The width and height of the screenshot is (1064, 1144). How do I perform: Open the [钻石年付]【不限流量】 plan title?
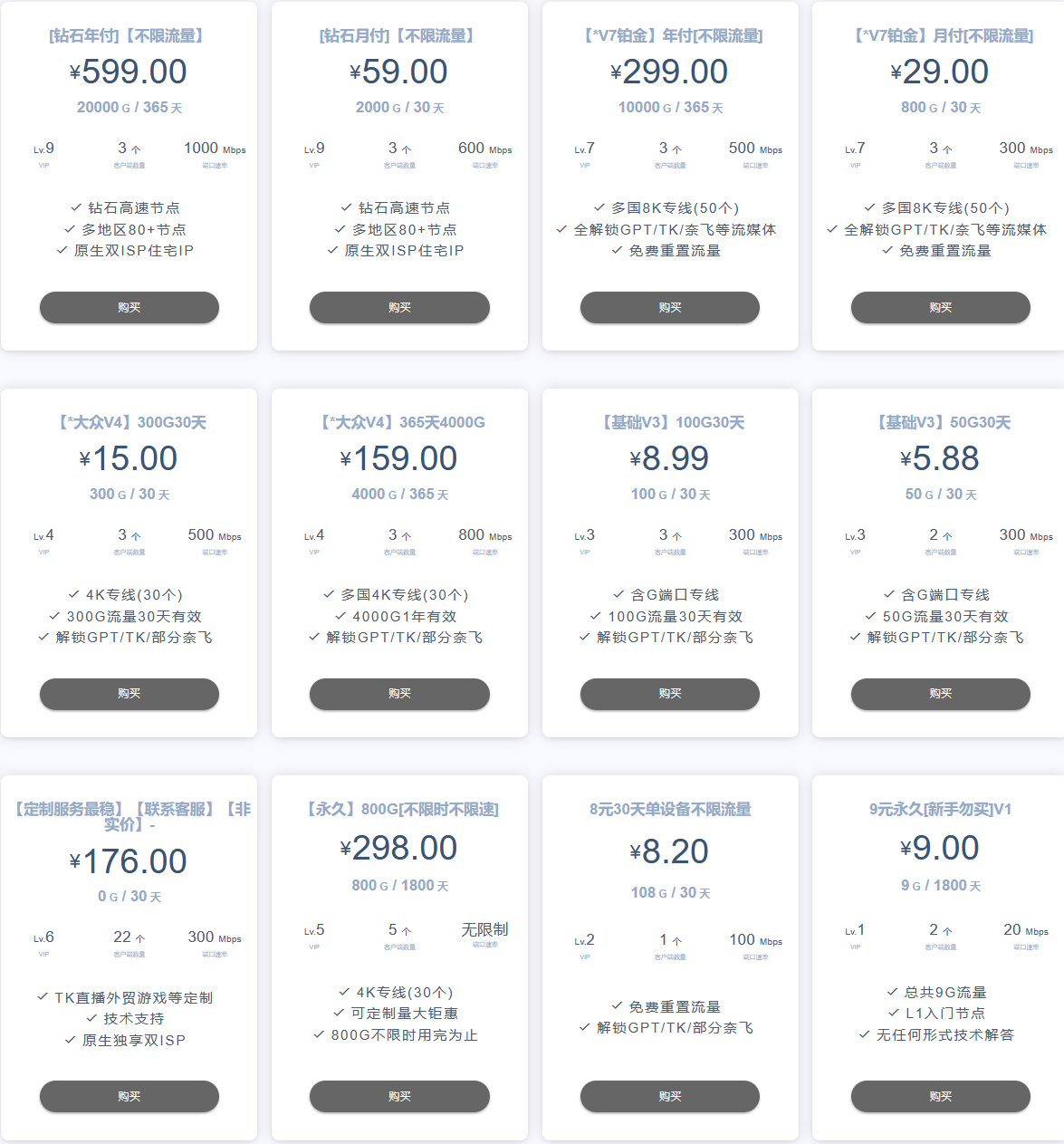129,36
